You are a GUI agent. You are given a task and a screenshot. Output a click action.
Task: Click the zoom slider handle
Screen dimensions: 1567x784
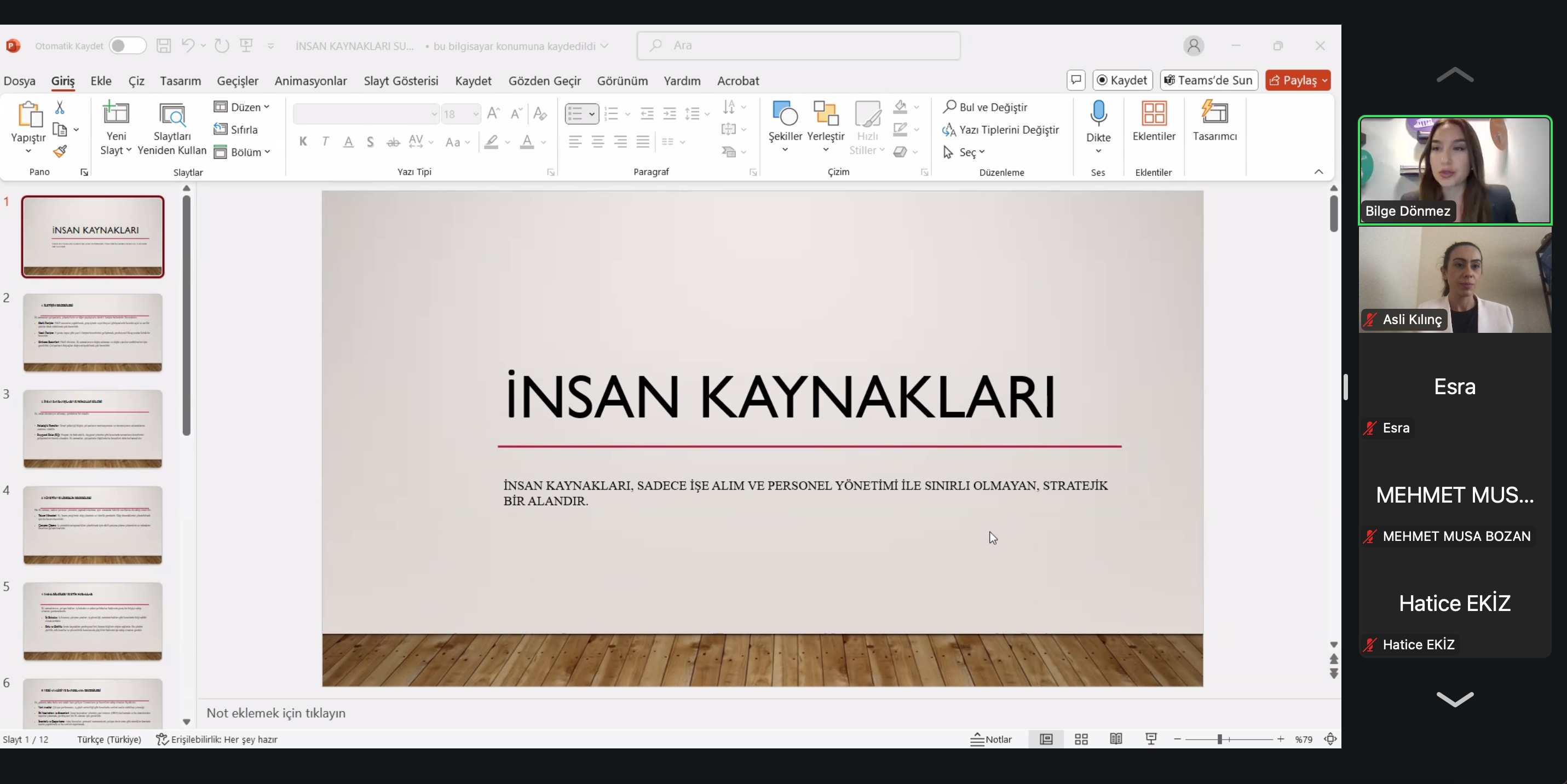(x=1219, y=739)
